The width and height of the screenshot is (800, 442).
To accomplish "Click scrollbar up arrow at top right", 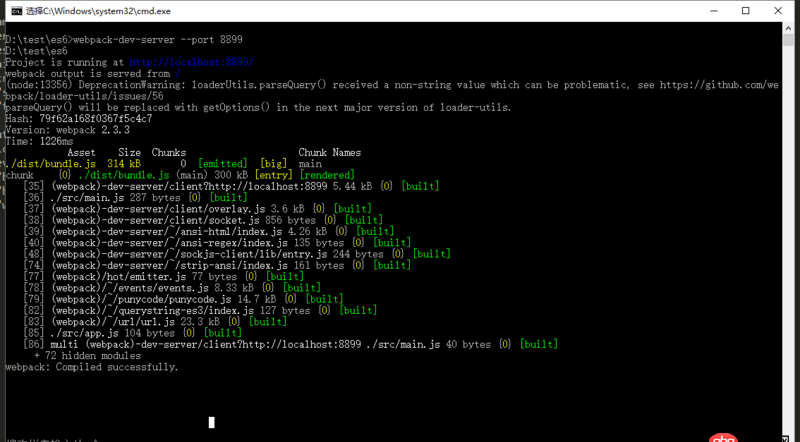I will [x=787, y=29].
